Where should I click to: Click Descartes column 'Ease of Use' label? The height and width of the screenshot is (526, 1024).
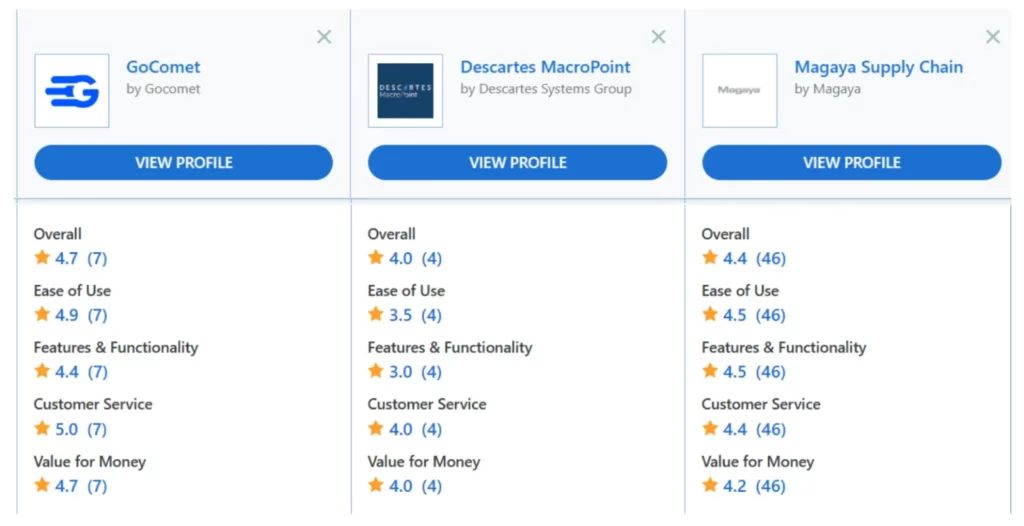click(x=406, y=291)
